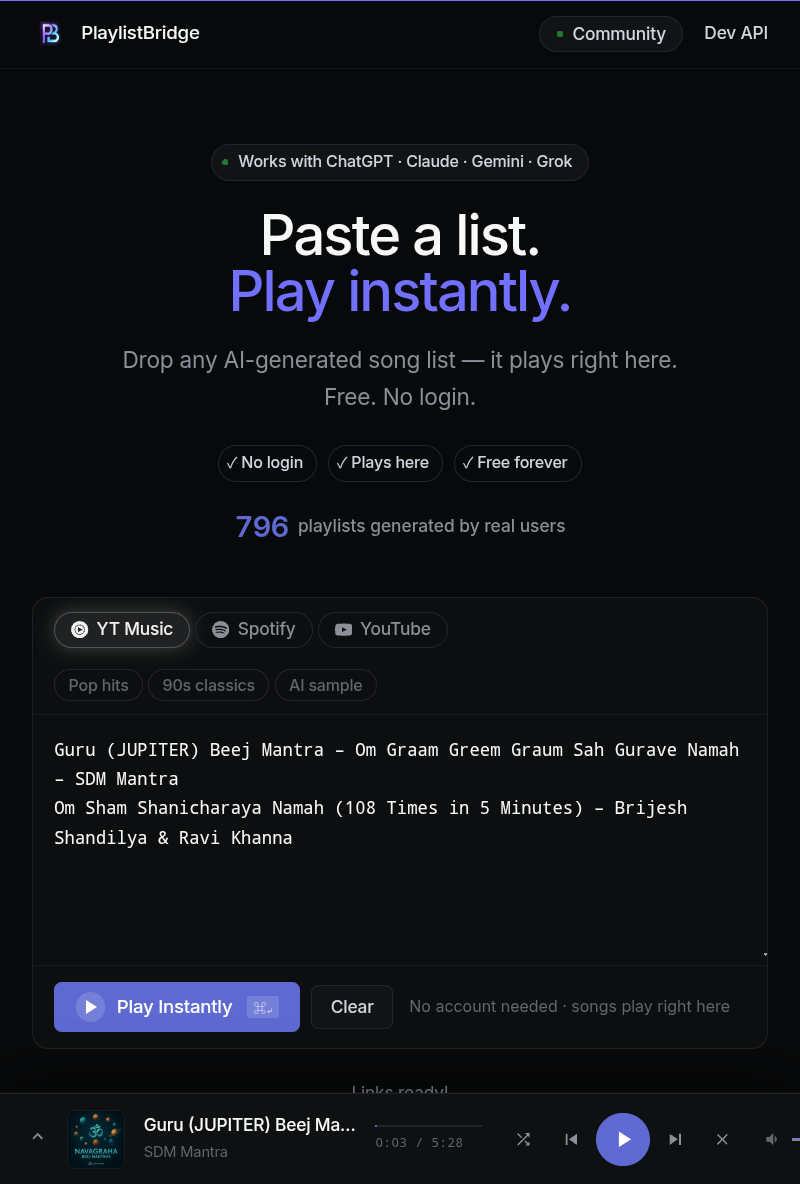The height and width of the screenshot is (1184, 800).
Task: Click the Works with ChatGPT badge
Action: 400,162
